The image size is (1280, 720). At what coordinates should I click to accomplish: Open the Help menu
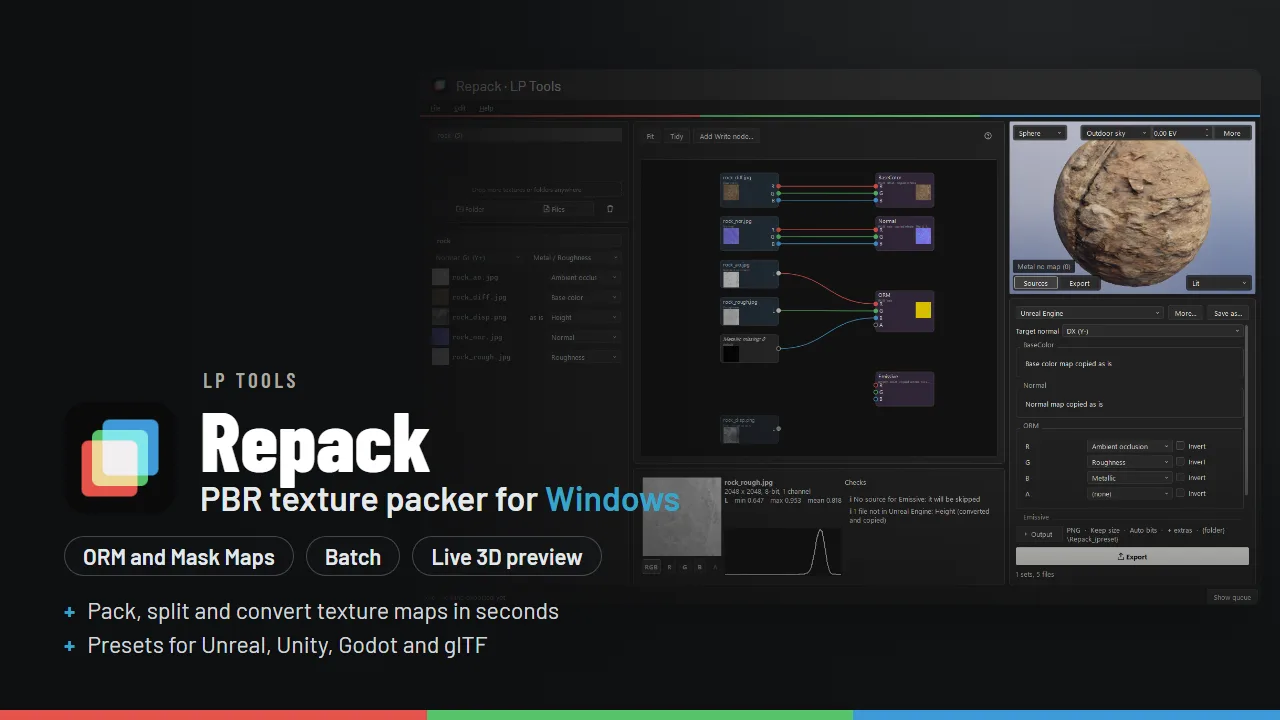point(486,108)
